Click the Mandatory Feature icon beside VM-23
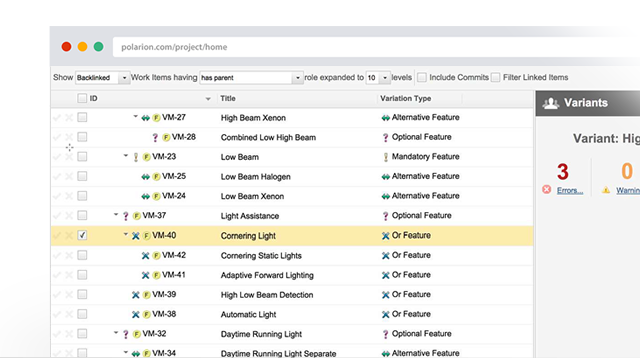This screenshot has width=640, height=360. tap(136, 157)
